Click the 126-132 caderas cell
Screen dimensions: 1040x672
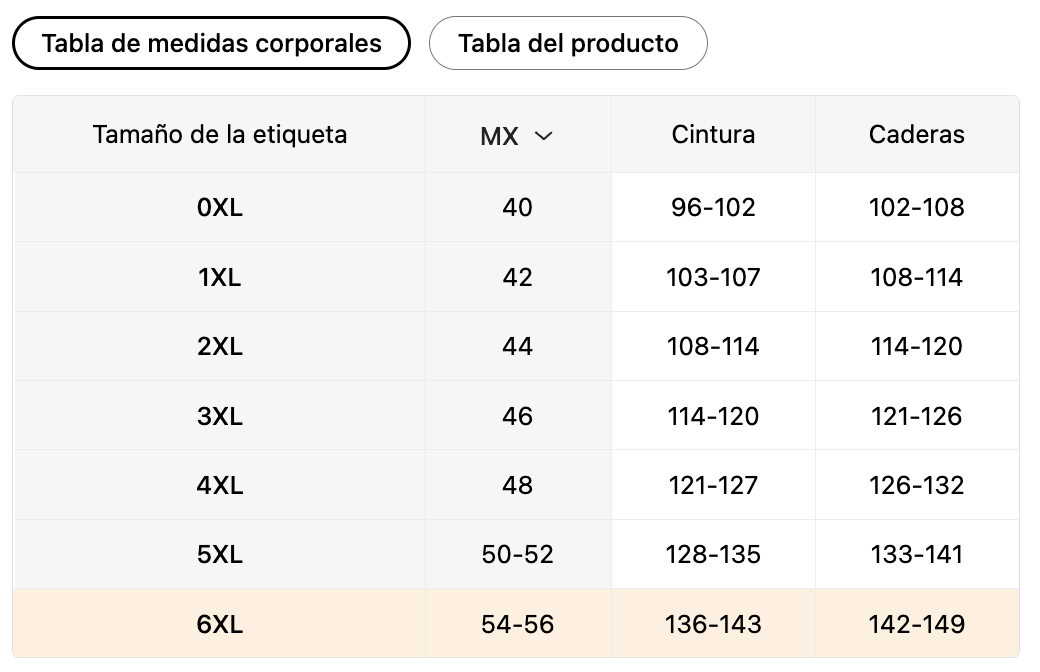917,486
